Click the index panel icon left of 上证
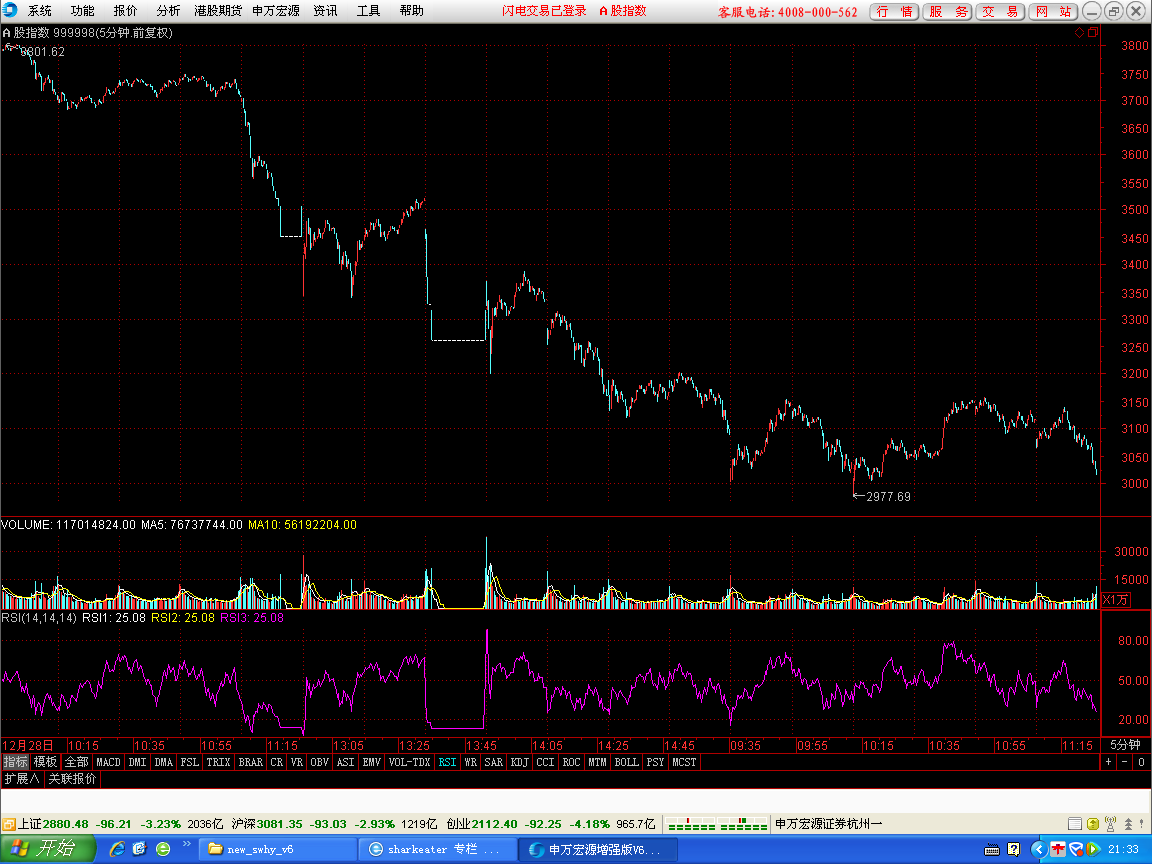Image resolution: width=1152 pixels, height=864 pixels. pos(8,824)
